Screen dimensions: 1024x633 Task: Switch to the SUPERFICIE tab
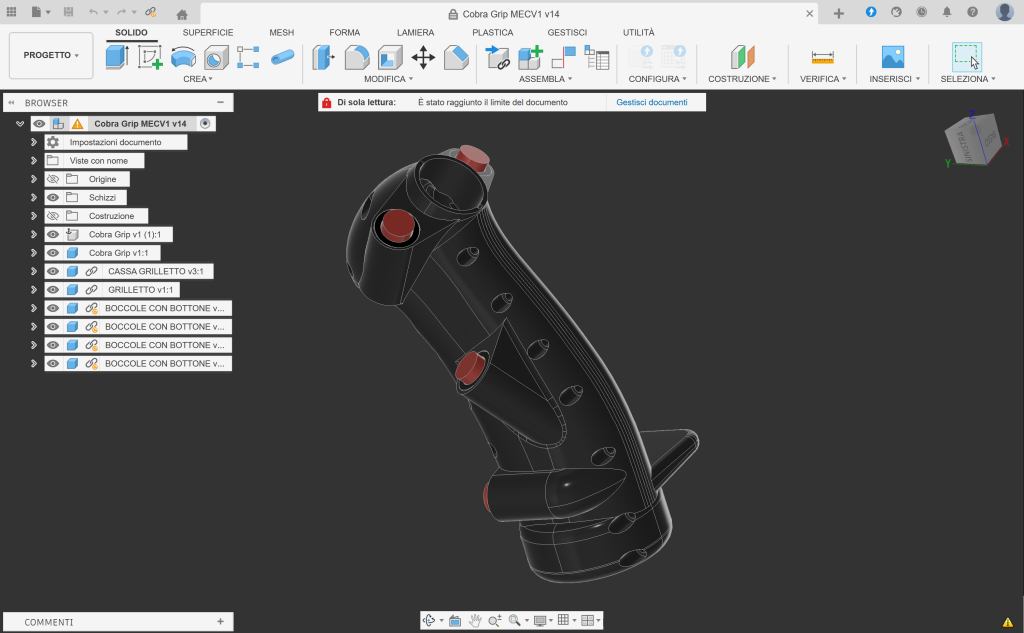(x=207, y=32)
